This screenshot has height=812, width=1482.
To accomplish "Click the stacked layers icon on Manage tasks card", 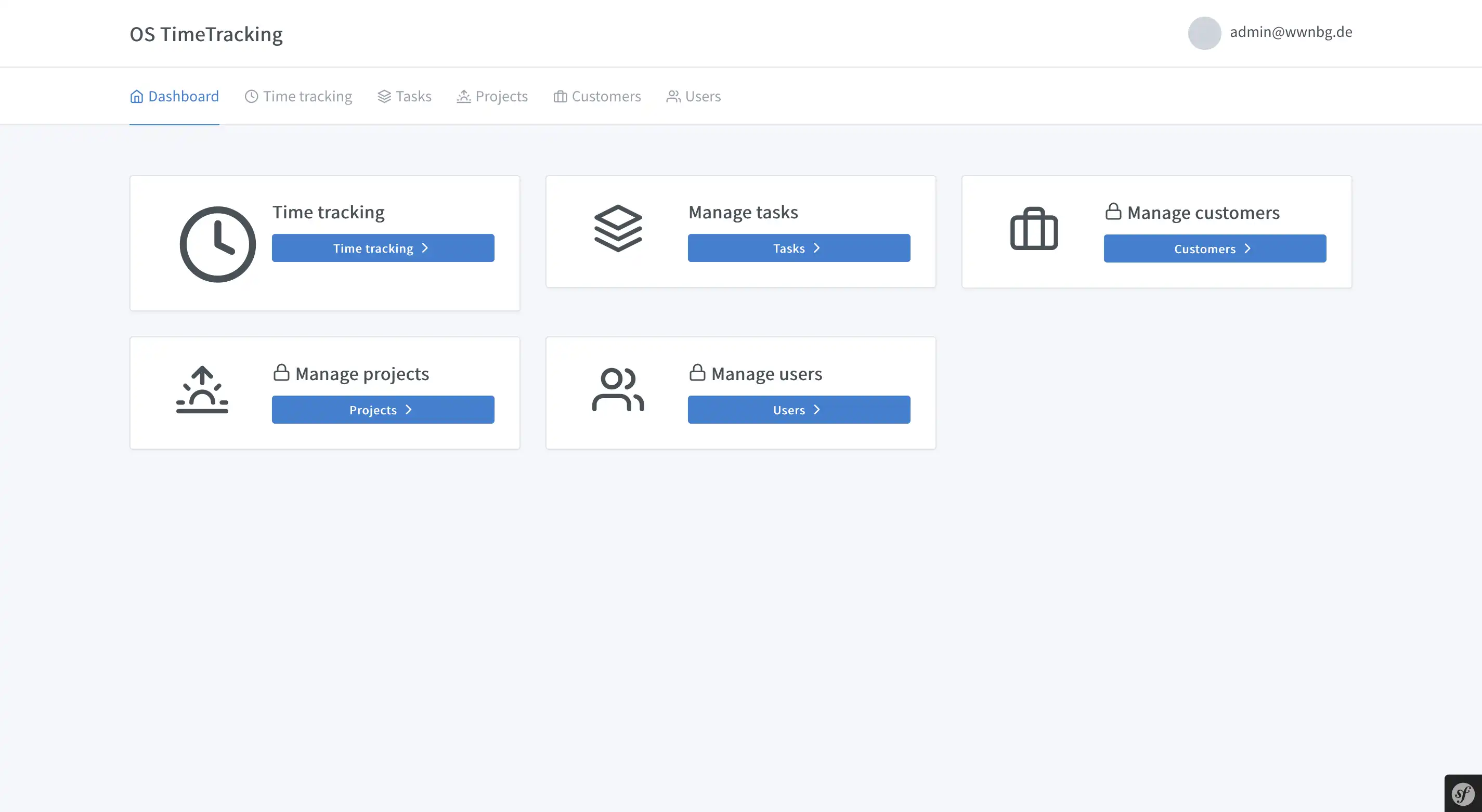I will tap(618, 228).
